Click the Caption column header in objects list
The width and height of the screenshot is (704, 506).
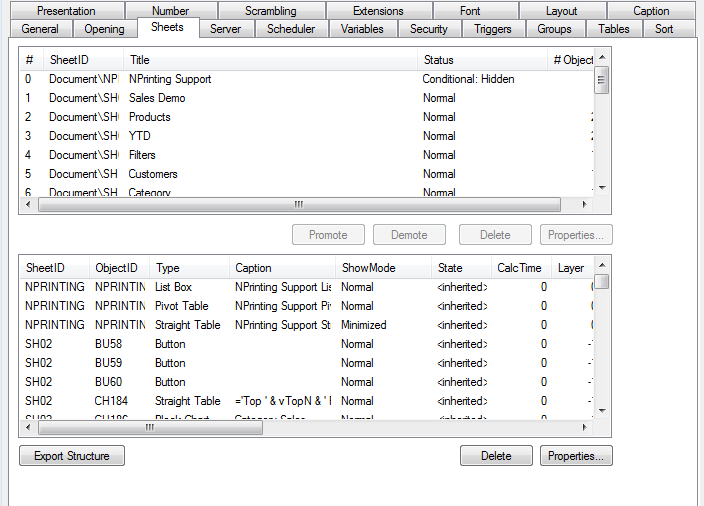[282, 268]
